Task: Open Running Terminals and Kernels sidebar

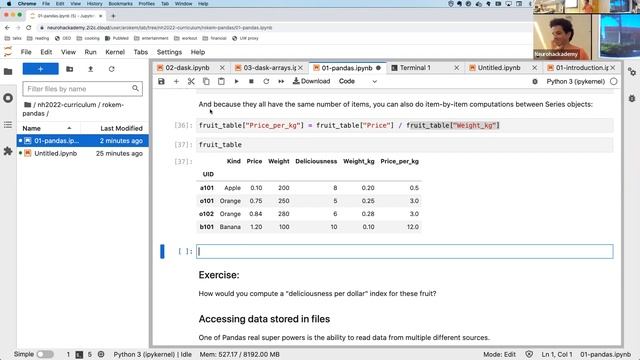Action: [8, 98]
